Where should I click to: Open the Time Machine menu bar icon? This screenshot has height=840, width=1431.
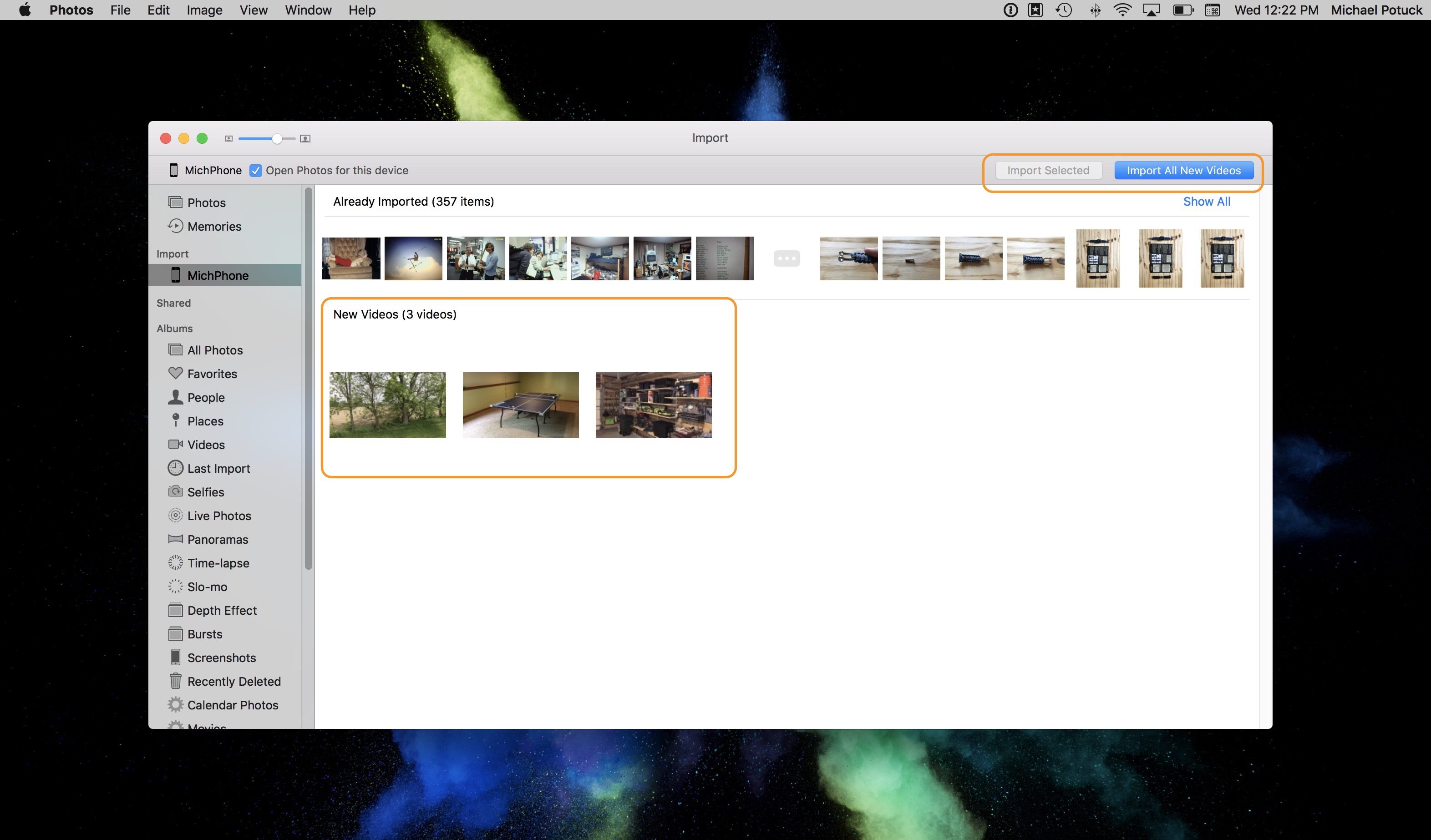point(1064,10)
